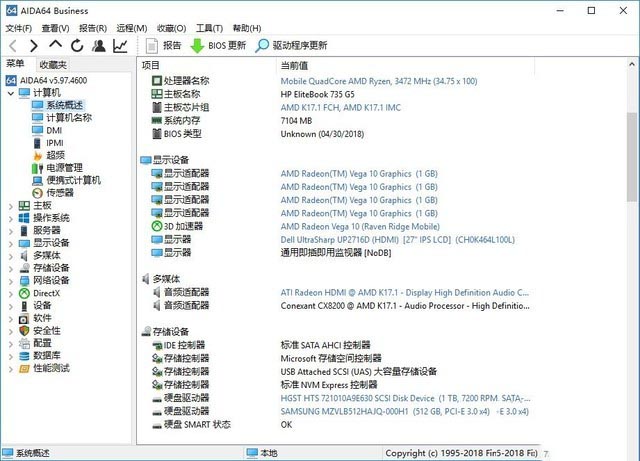Screen dimensions: 640x461
Task: Open the 报告(R) menu
Action: (x=93, y=28)
